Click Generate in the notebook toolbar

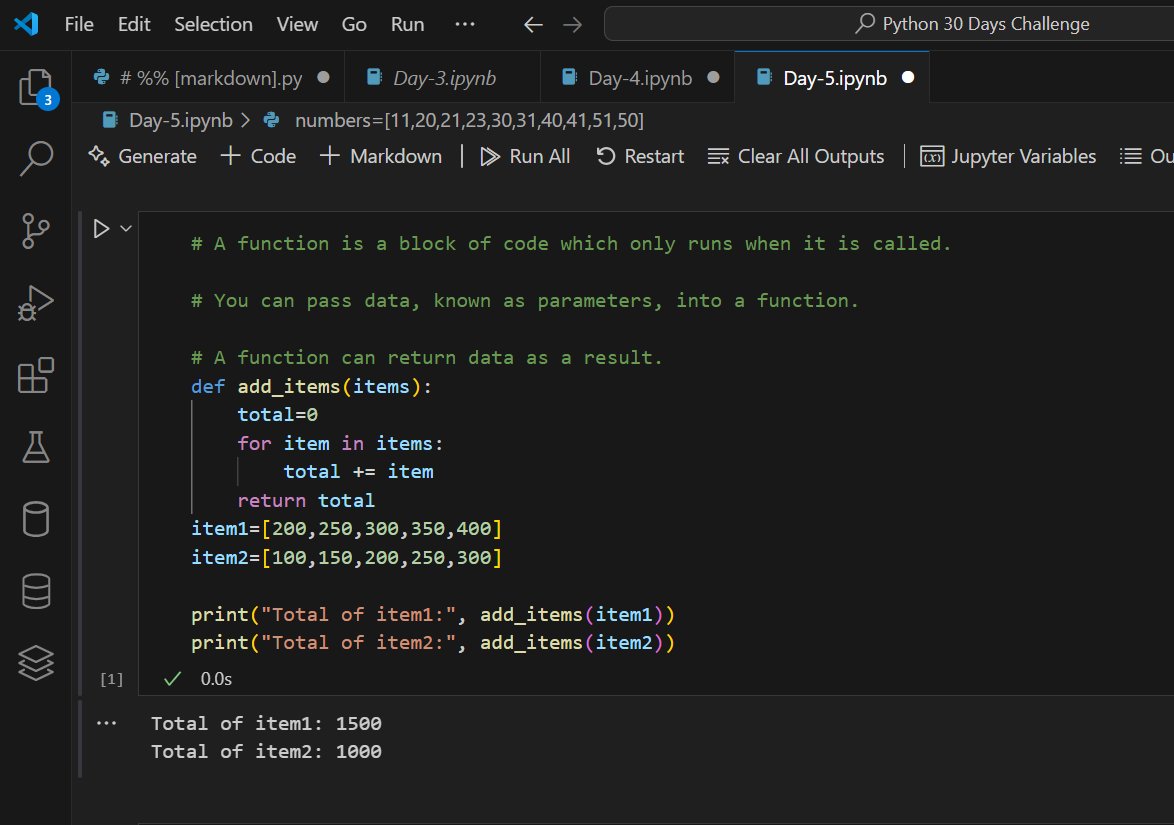click(142, 156)
